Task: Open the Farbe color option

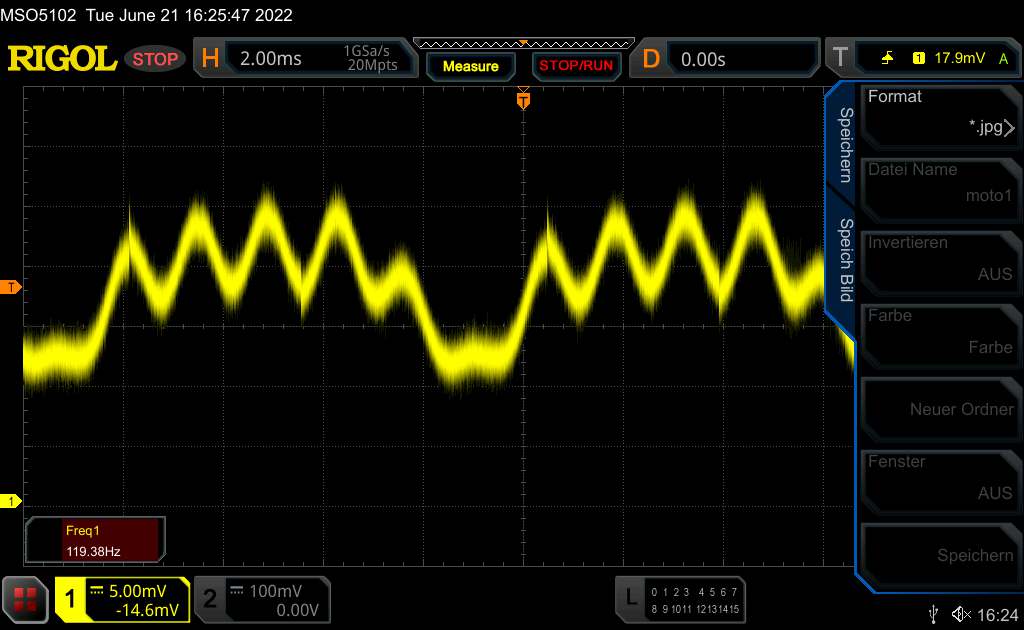Action: (x=940, y=336)
